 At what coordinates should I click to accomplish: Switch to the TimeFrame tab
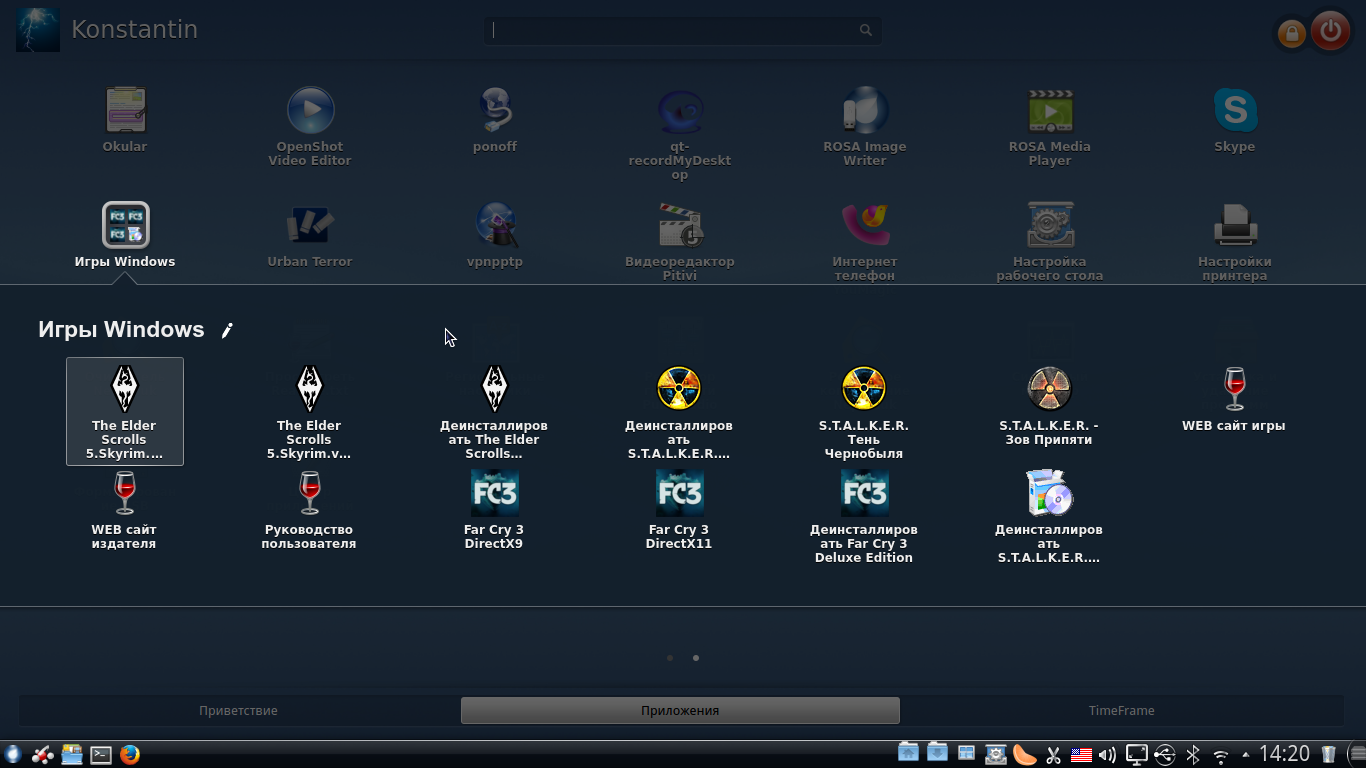click(x=1122, y=711)
